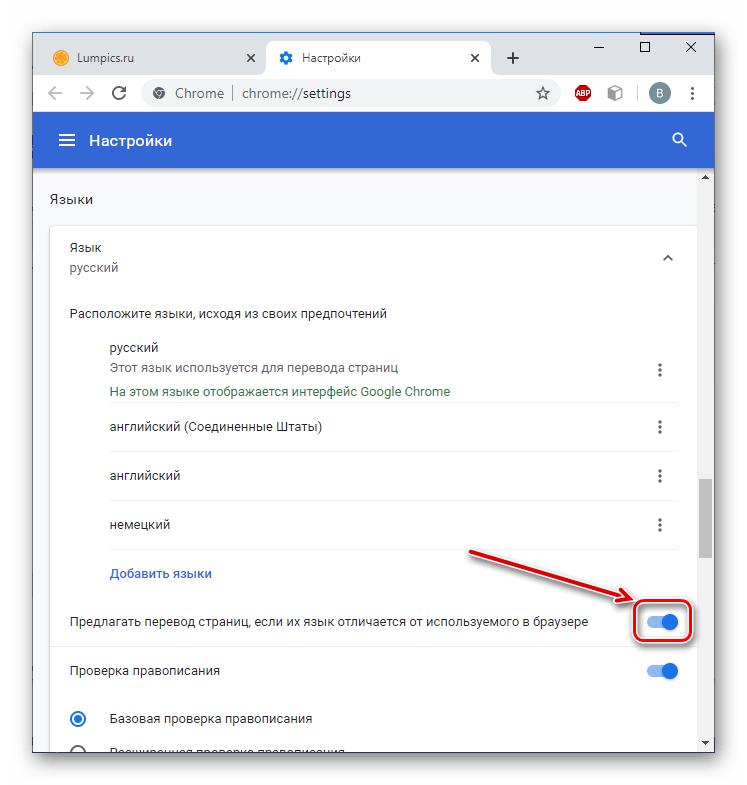Toggle offer to translate pages switch
The image size is (747, 785).
(662, 622)
